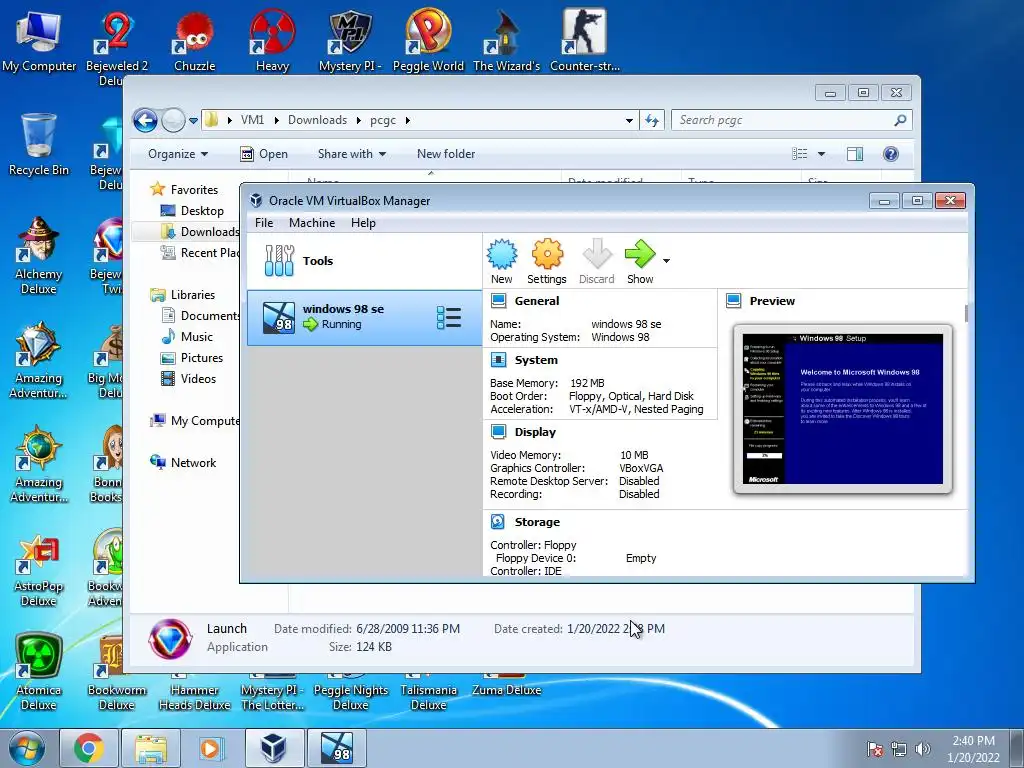
Task: Open the VirtualBox Machine menu
Action: click(312, 223)
